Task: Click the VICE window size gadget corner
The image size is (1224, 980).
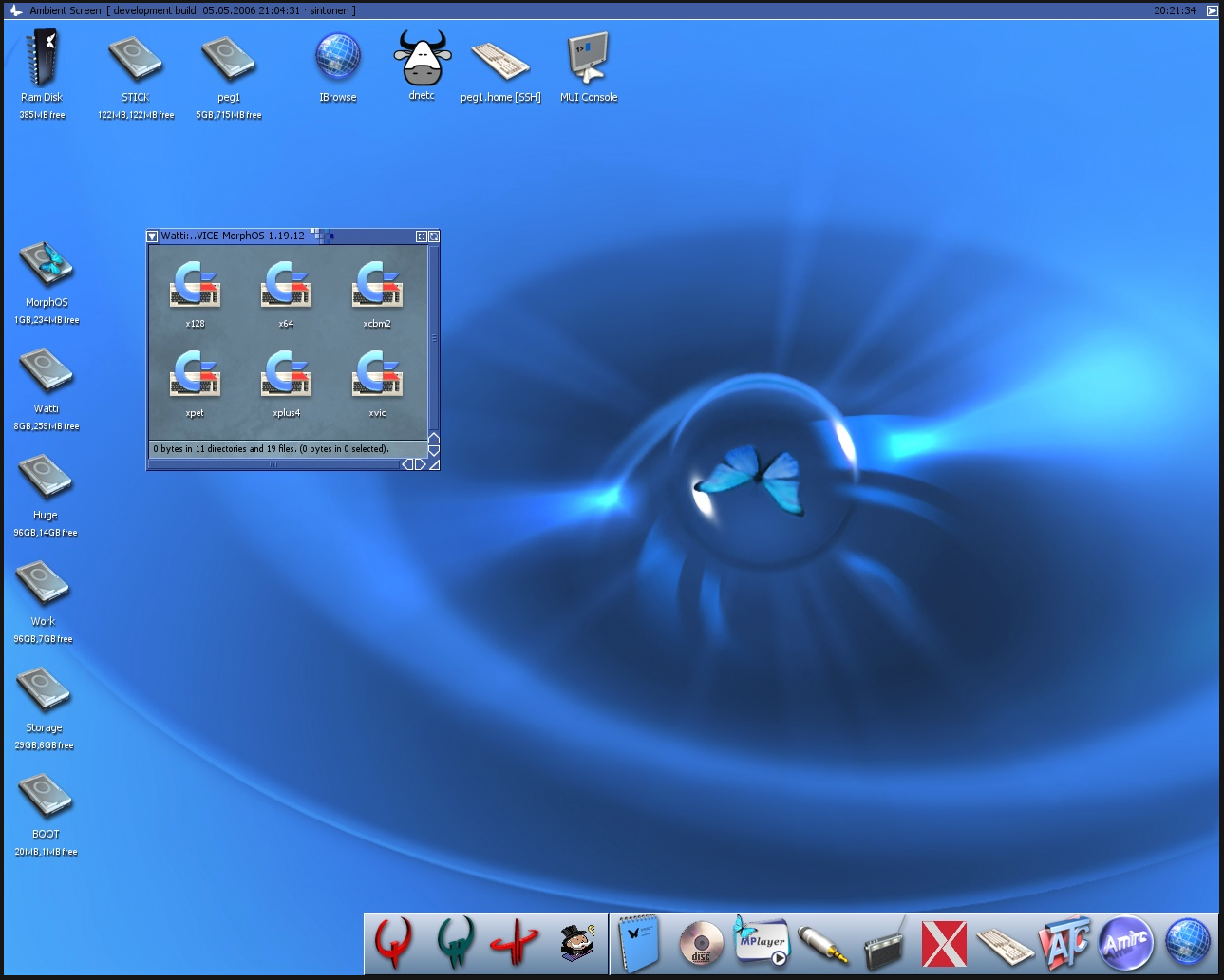Action: pos(434,464)
